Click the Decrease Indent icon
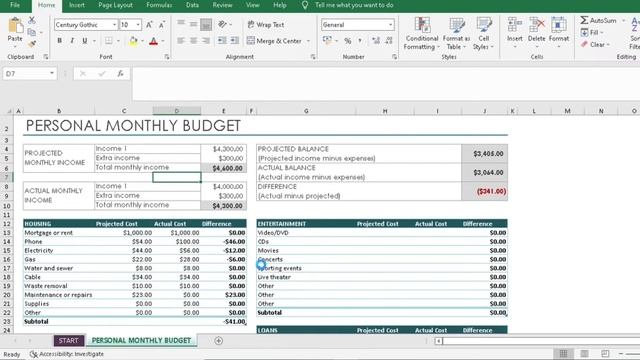 222,41
